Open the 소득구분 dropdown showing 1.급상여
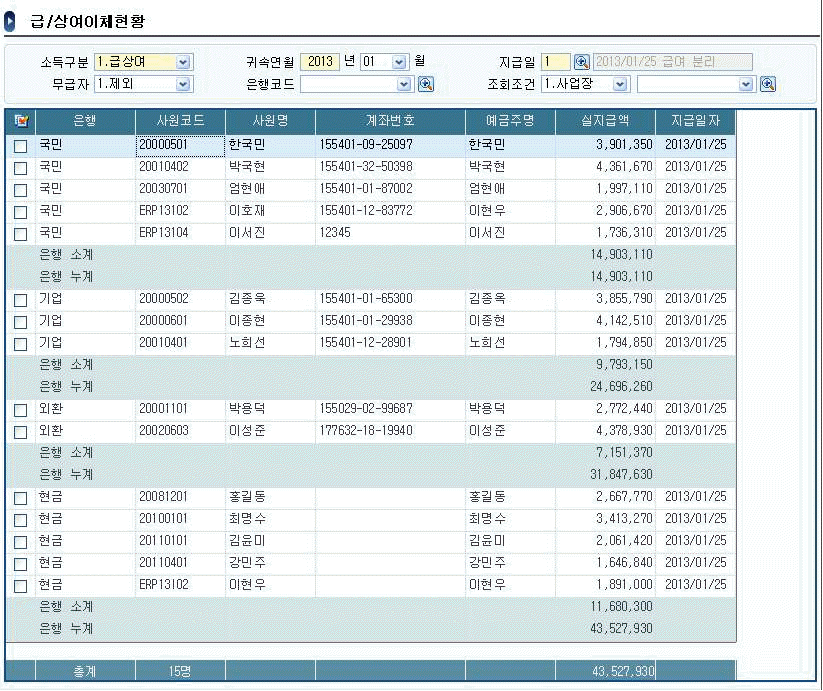823x691 pixels. pos(183,62)
